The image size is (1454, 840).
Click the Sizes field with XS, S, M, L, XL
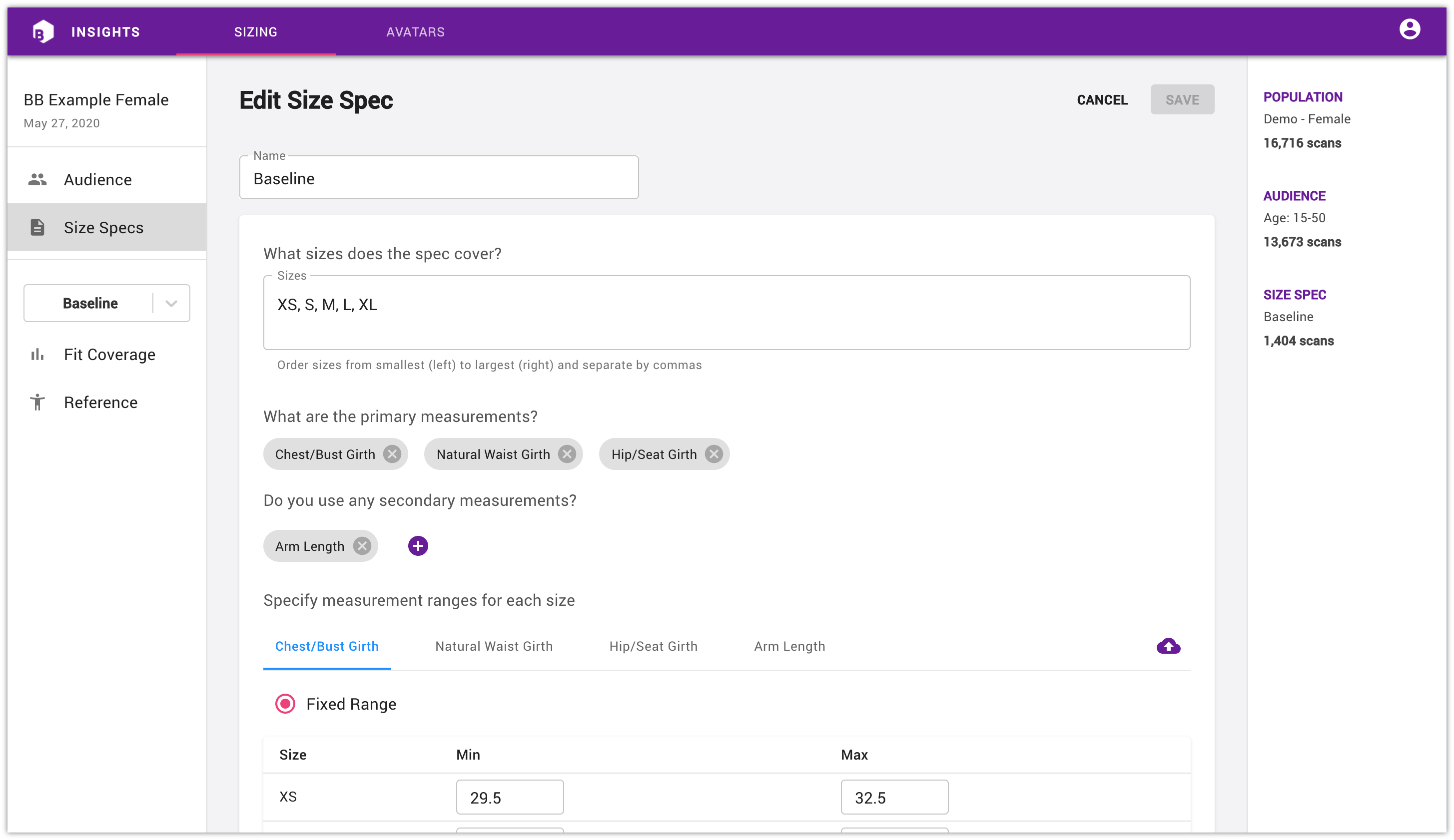click(x=727, y=313)
